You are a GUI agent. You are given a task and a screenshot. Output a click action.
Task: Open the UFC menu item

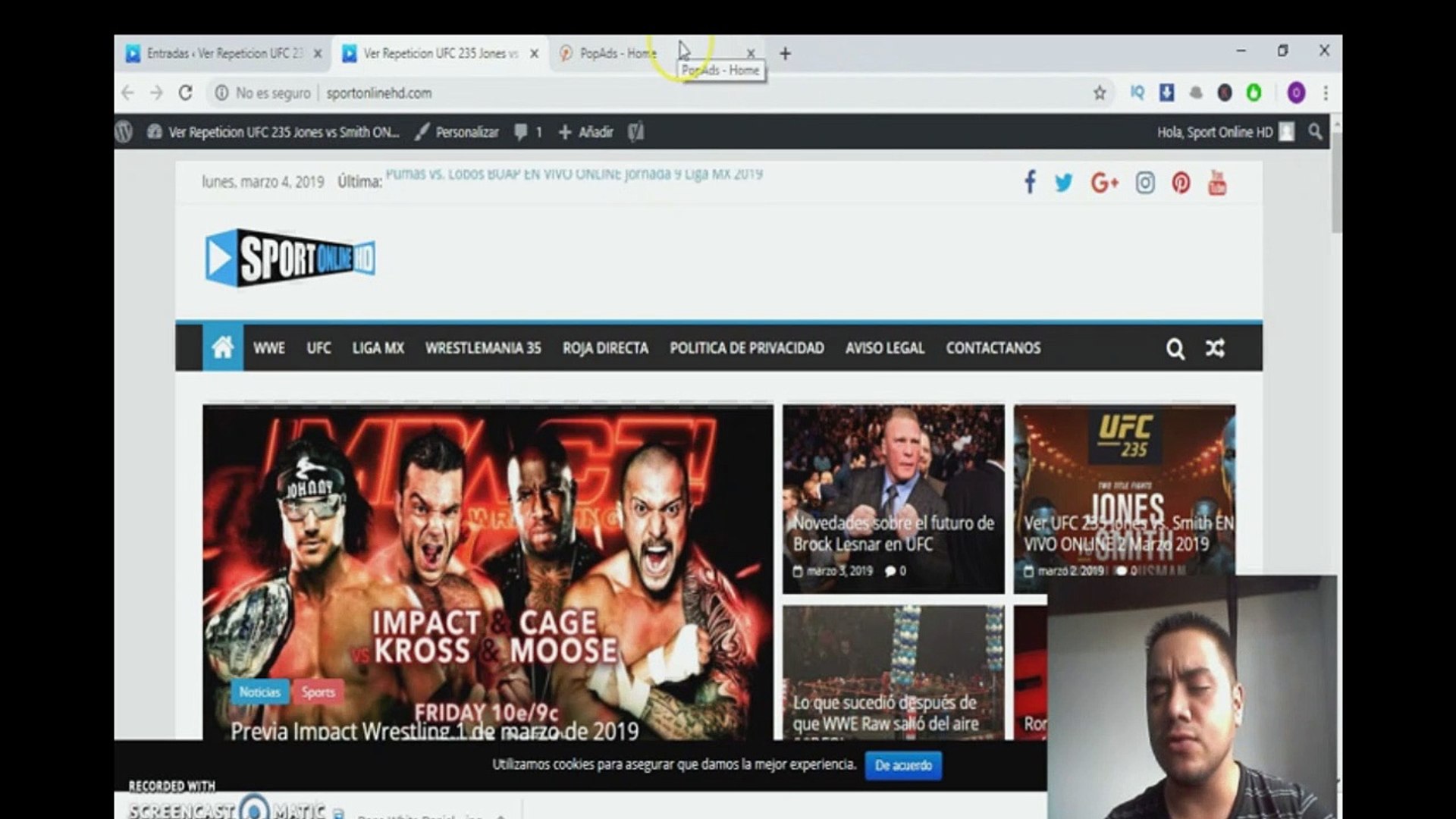pos(318,348)
